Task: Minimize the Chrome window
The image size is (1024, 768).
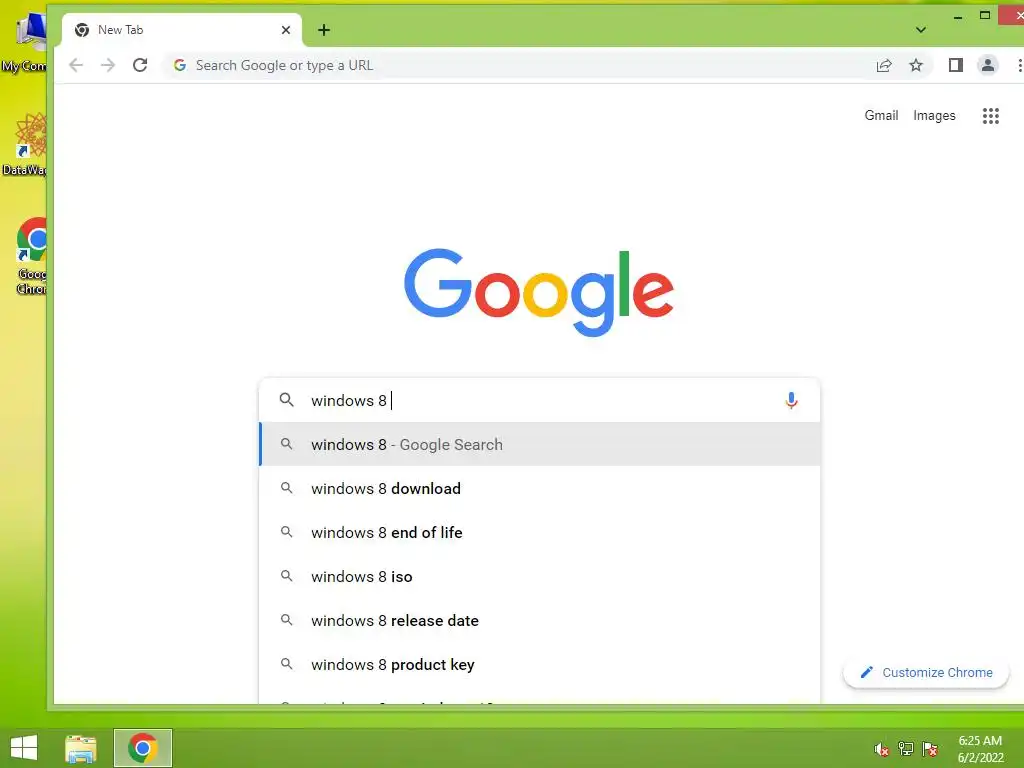Action: [x=957, y=16]
